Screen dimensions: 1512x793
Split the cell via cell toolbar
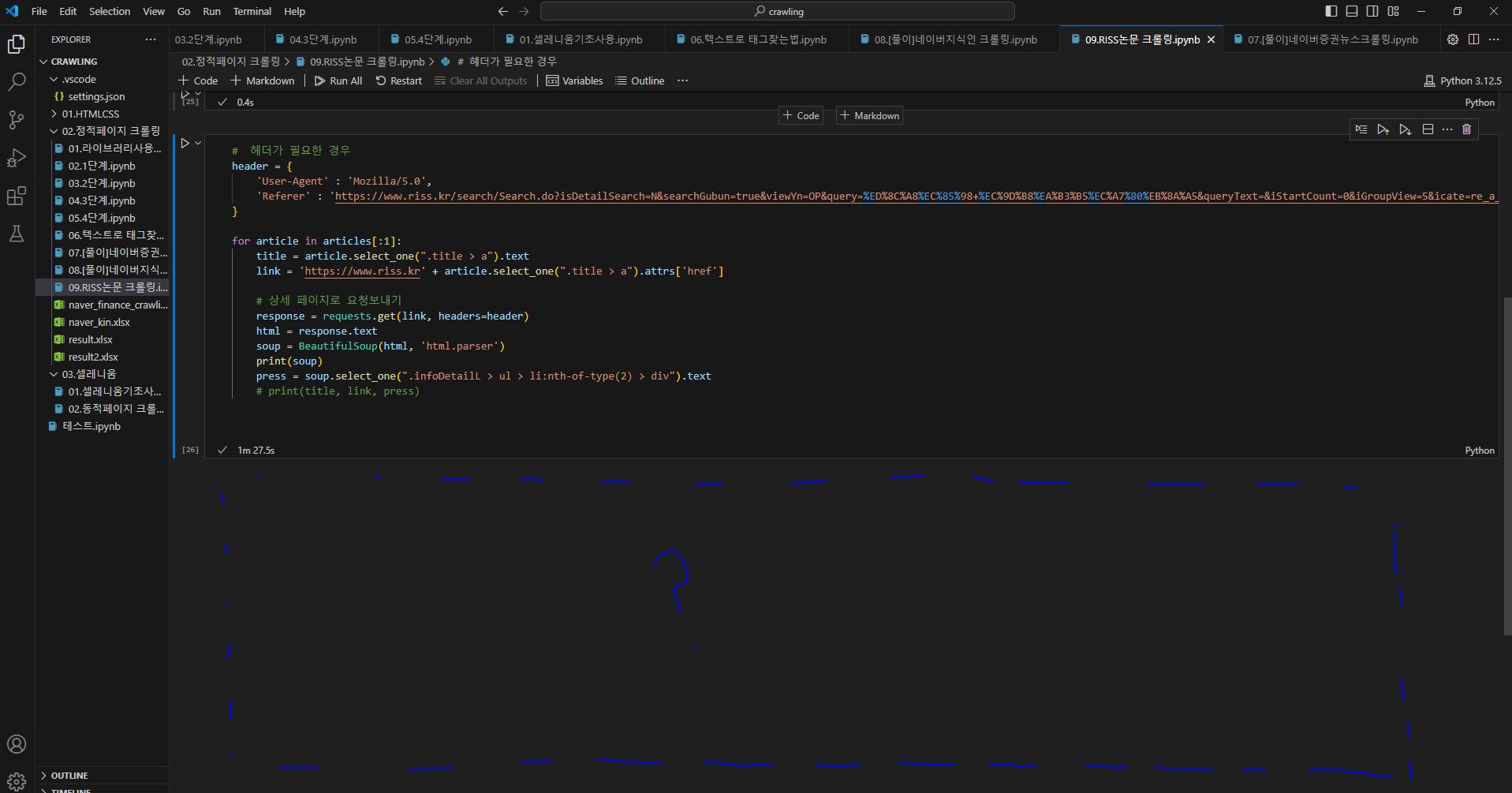tap(1428, 129)
